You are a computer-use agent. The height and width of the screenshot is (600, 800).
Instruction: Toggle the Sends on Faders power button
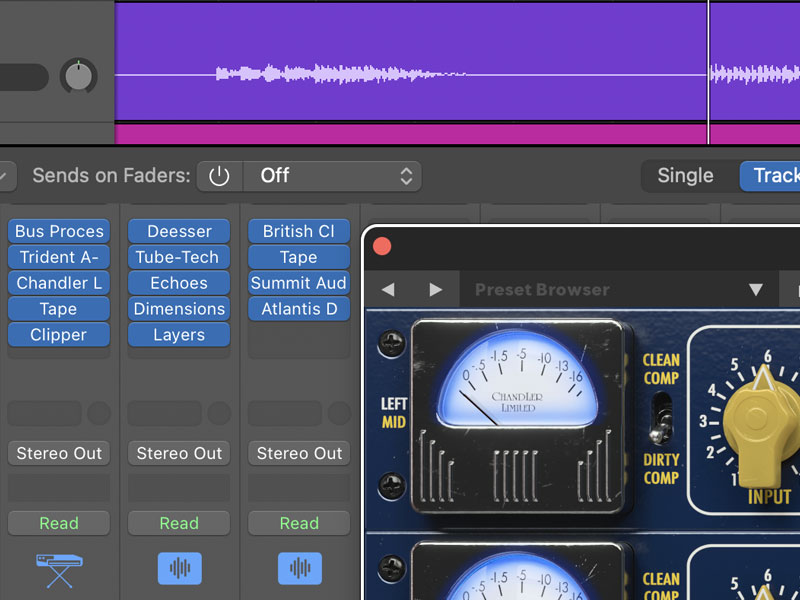click(x=219, y=176)
